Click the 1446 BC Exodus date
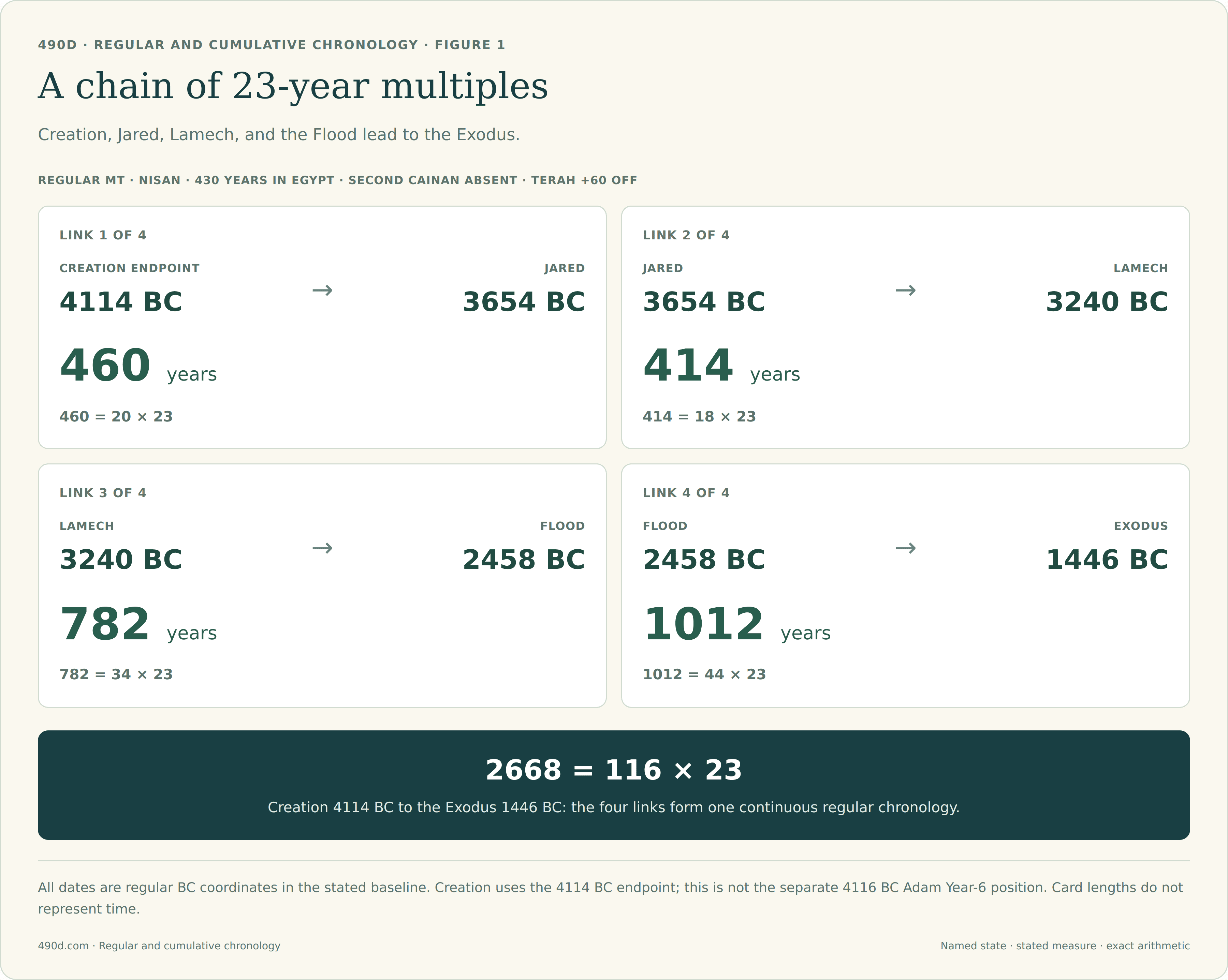 pyautogui.click(x=1107, y=560)
